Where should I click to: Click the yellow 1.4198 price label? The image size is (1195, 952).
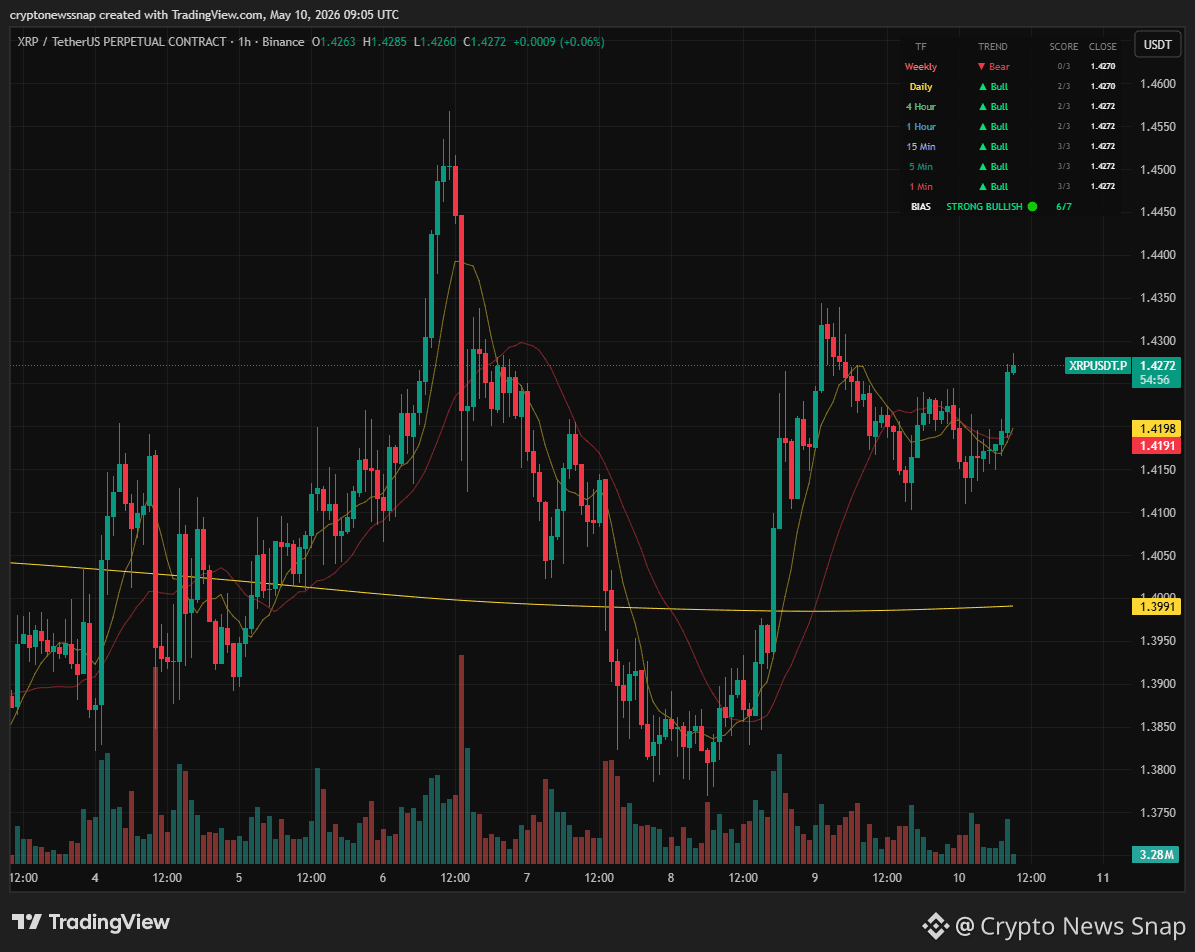1157,428
